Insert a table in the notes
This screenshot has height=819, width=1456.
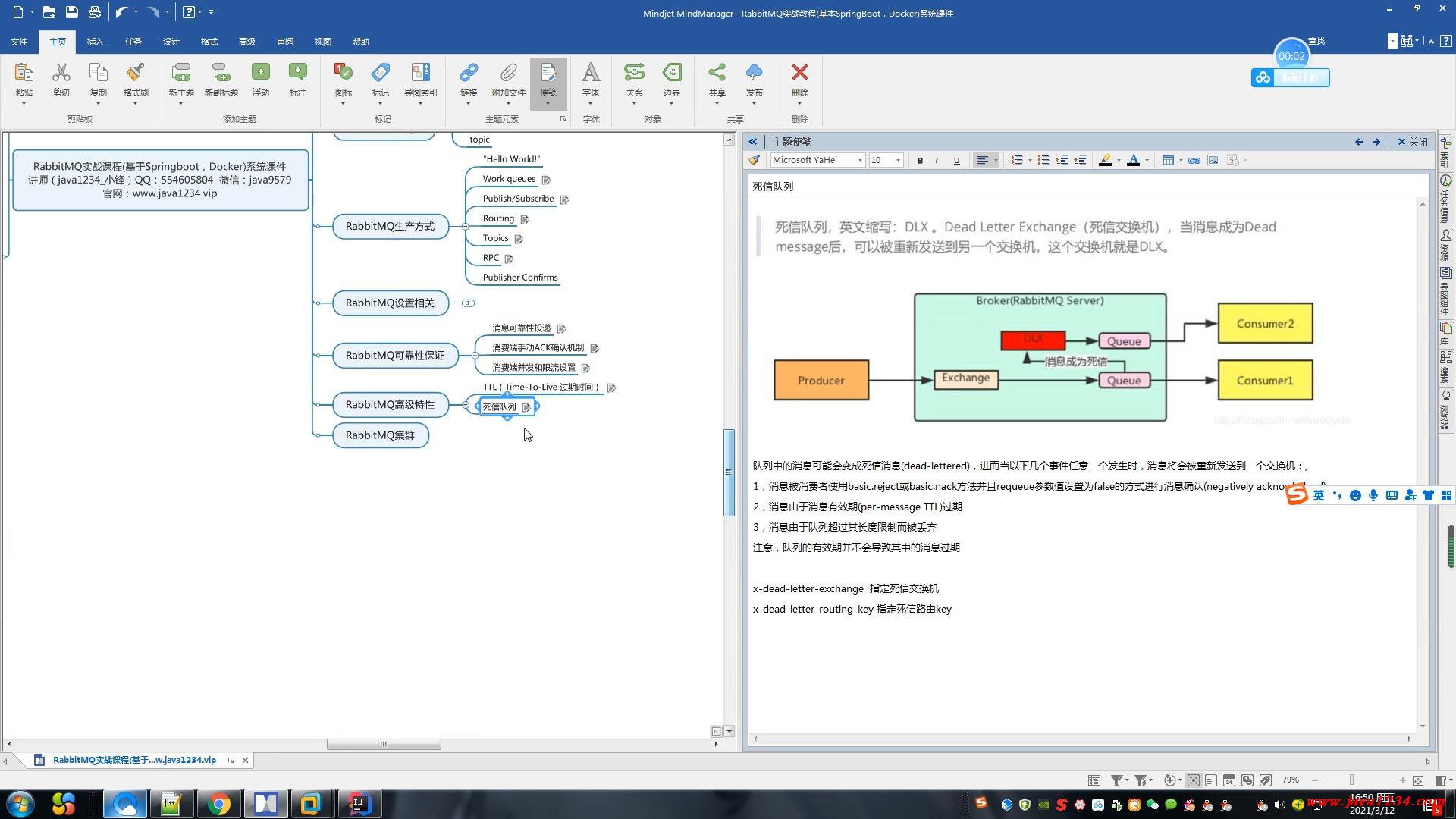coord(1168,161)
